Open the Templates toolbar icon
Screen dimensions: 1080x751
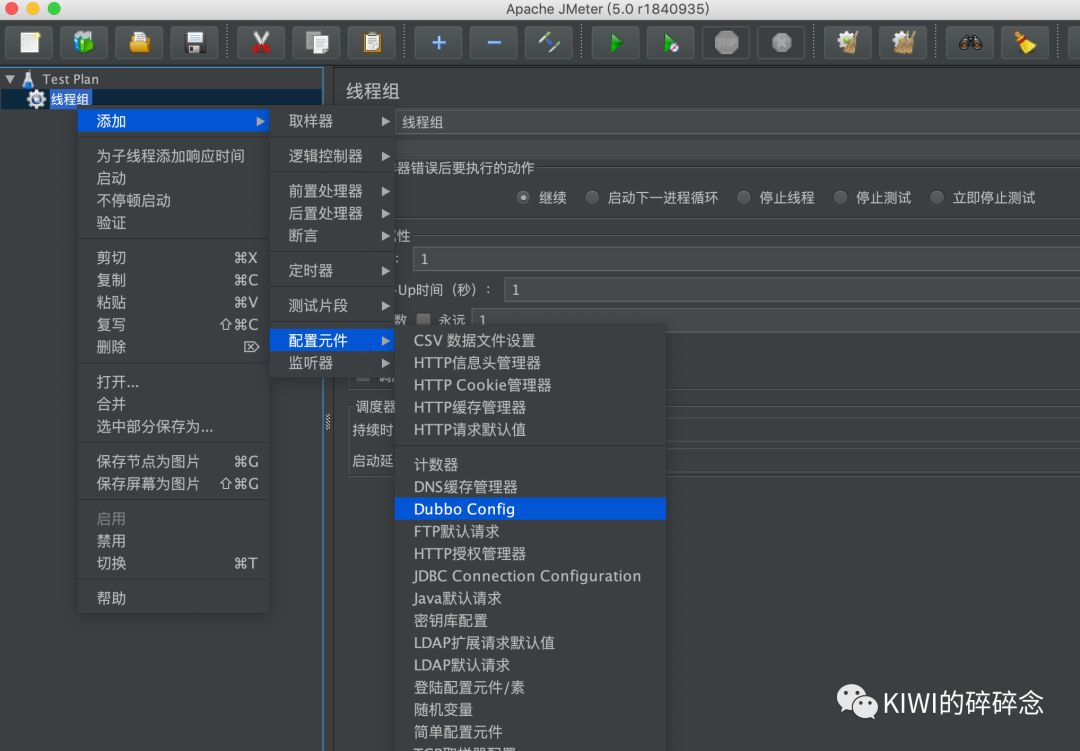pos(84,43)
